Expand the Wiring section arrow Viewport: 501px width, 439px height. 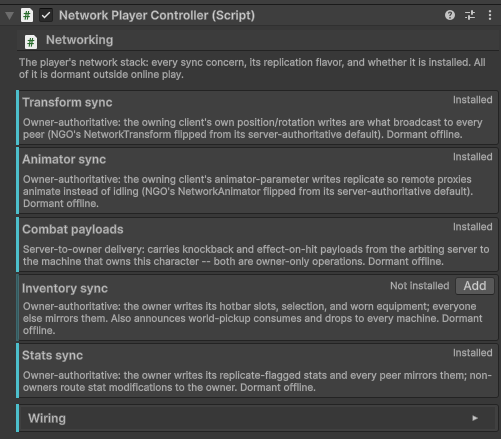click(475, 418)
